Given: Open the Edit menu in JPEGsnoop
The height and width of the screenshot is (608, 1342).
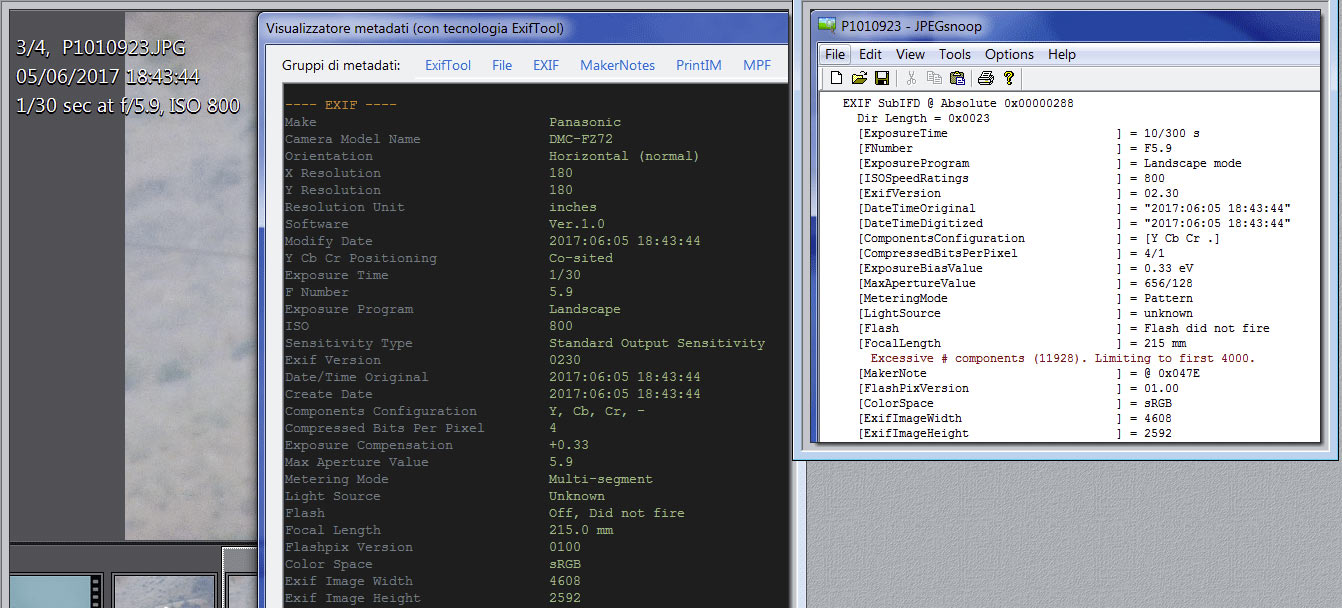Looking at the screenshot, I should pyautogui.click(x=870, y=54).
